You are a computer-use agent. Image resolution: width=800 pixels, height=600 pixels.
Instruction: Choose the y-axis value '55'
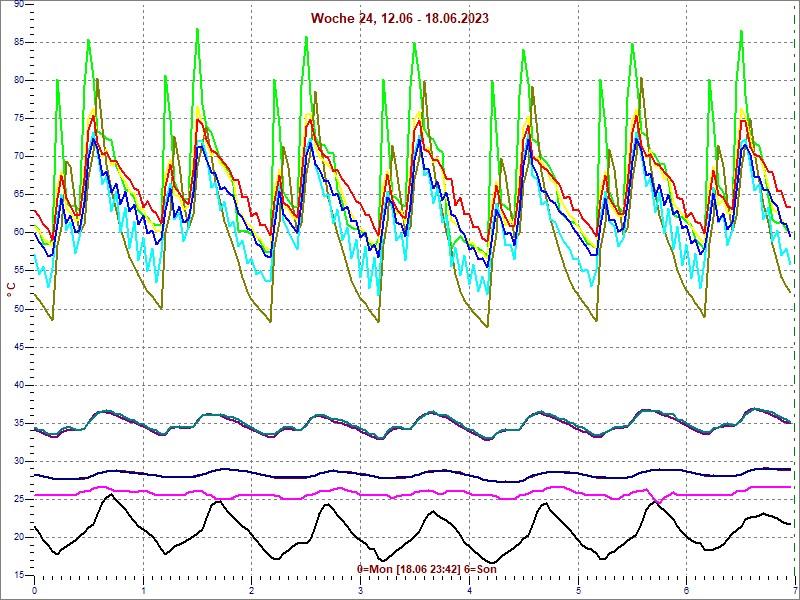tap(18, 270)
